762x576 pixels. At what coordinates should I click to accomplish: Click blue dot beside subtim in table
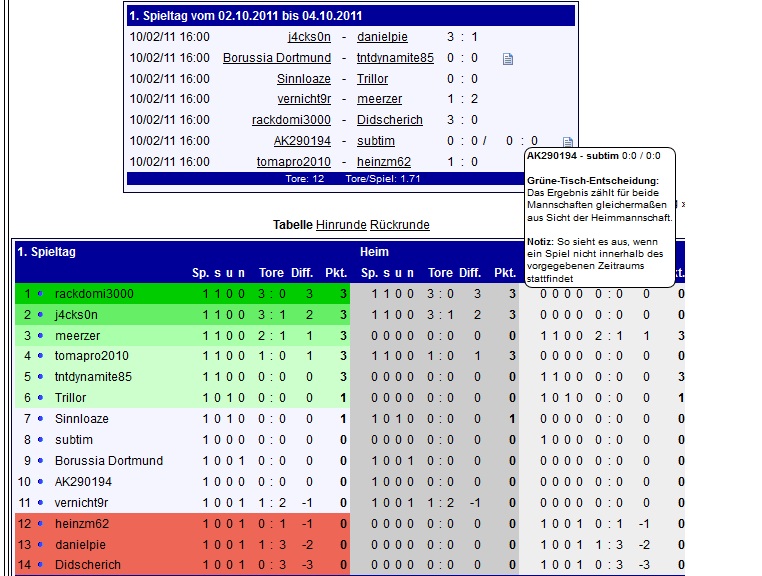click(x=40, y=439)
